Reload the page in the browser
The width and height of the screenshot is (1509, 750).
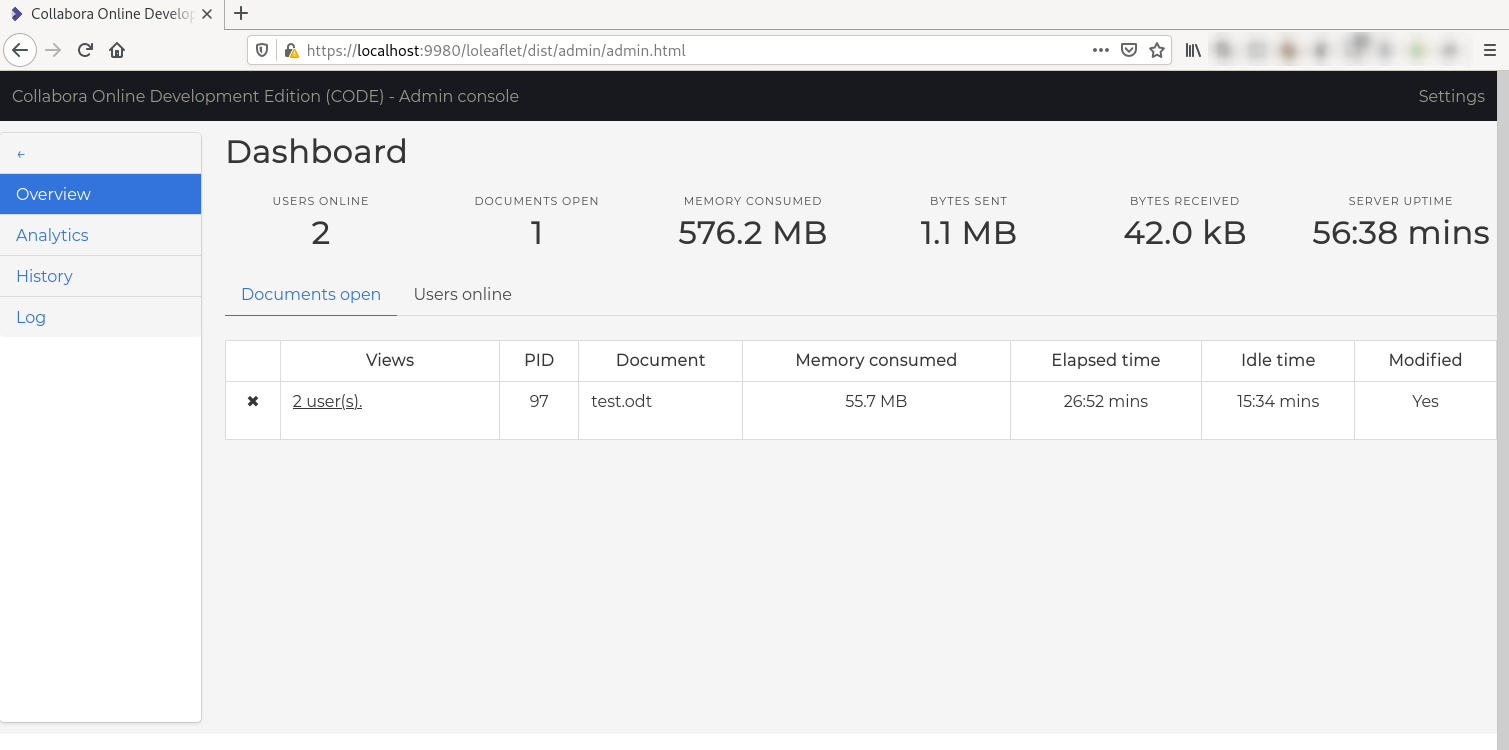86,50
